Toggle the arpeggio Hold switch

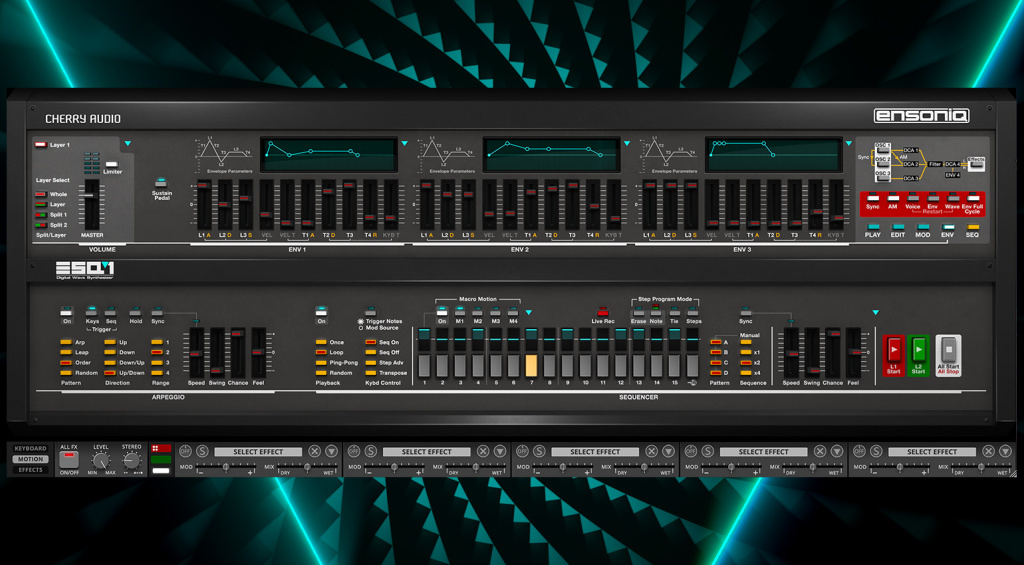(x=136, y=312)
